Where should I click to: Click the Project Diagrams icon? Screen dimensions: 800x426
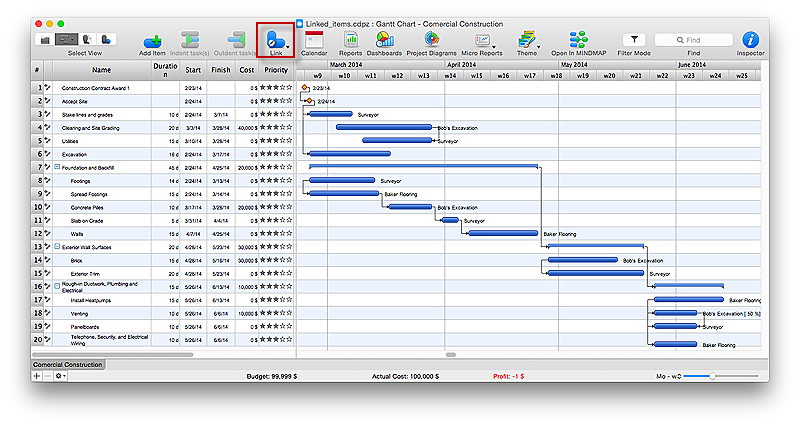(430, 39)
